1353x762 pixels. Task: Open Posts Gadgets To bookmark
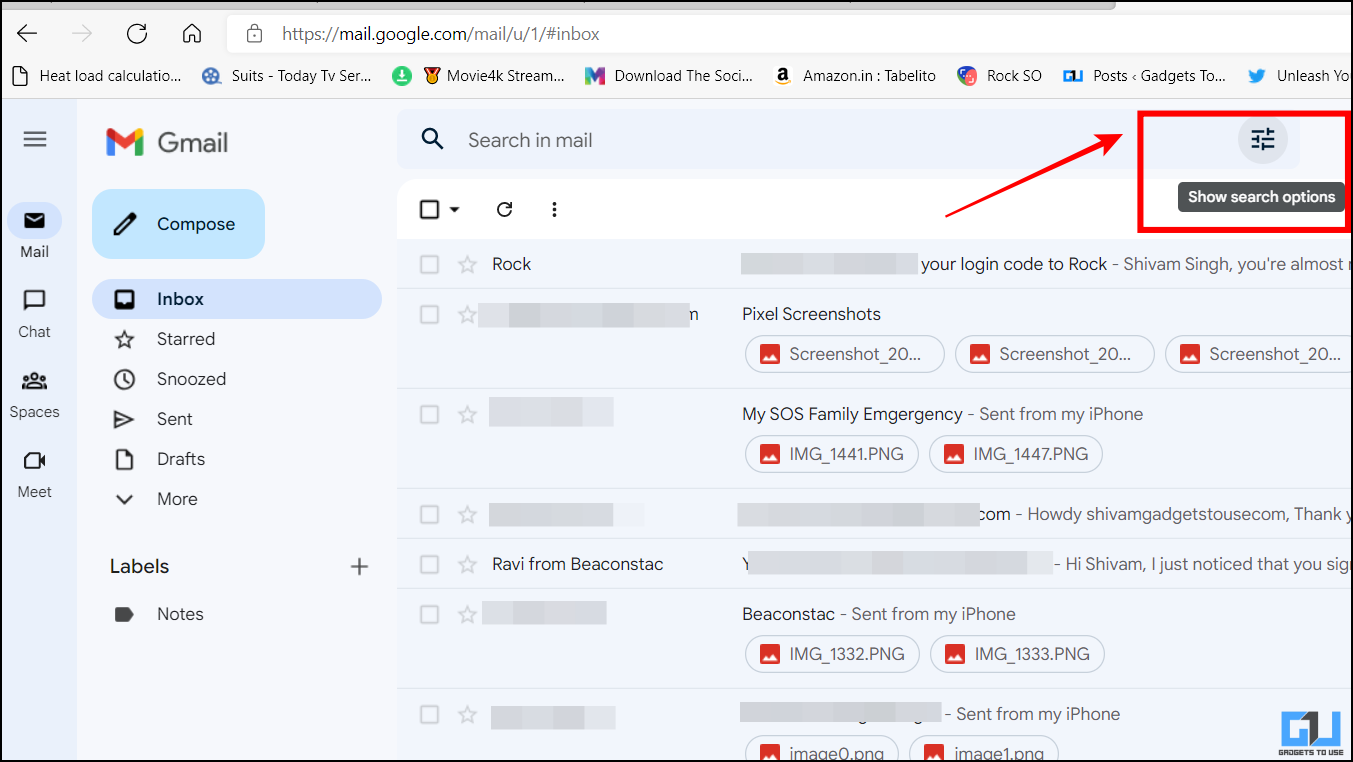[x=1144, y=75]
